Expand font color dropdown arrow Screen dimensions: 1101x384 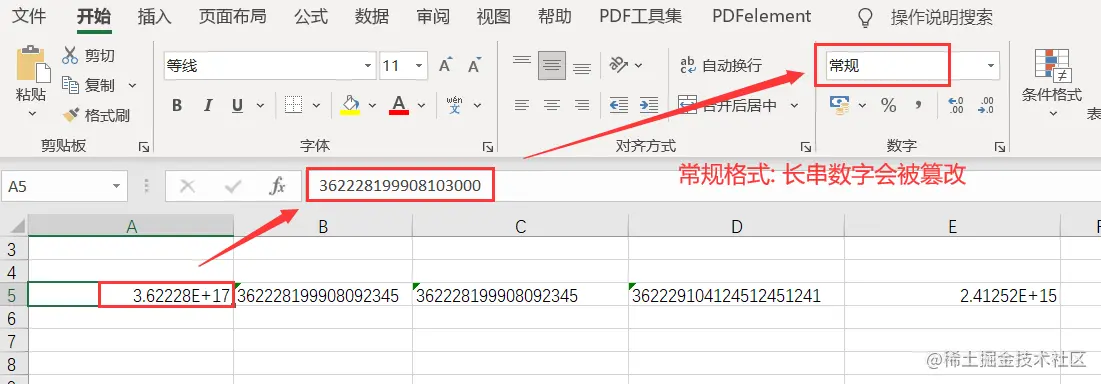coord(421,106)
